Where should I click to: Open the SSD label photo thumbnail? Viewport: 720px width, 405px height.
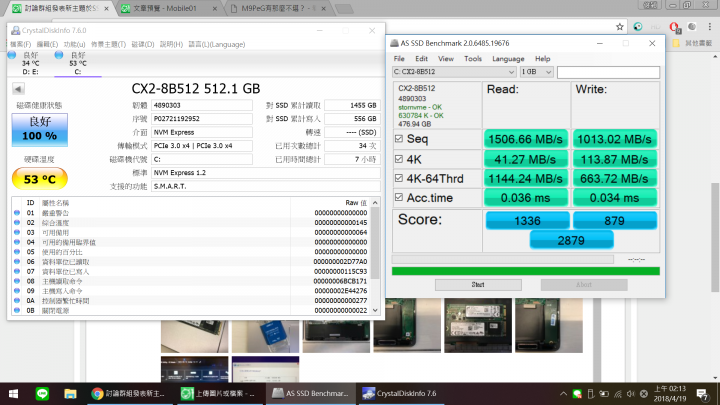[x=478, y=326]
